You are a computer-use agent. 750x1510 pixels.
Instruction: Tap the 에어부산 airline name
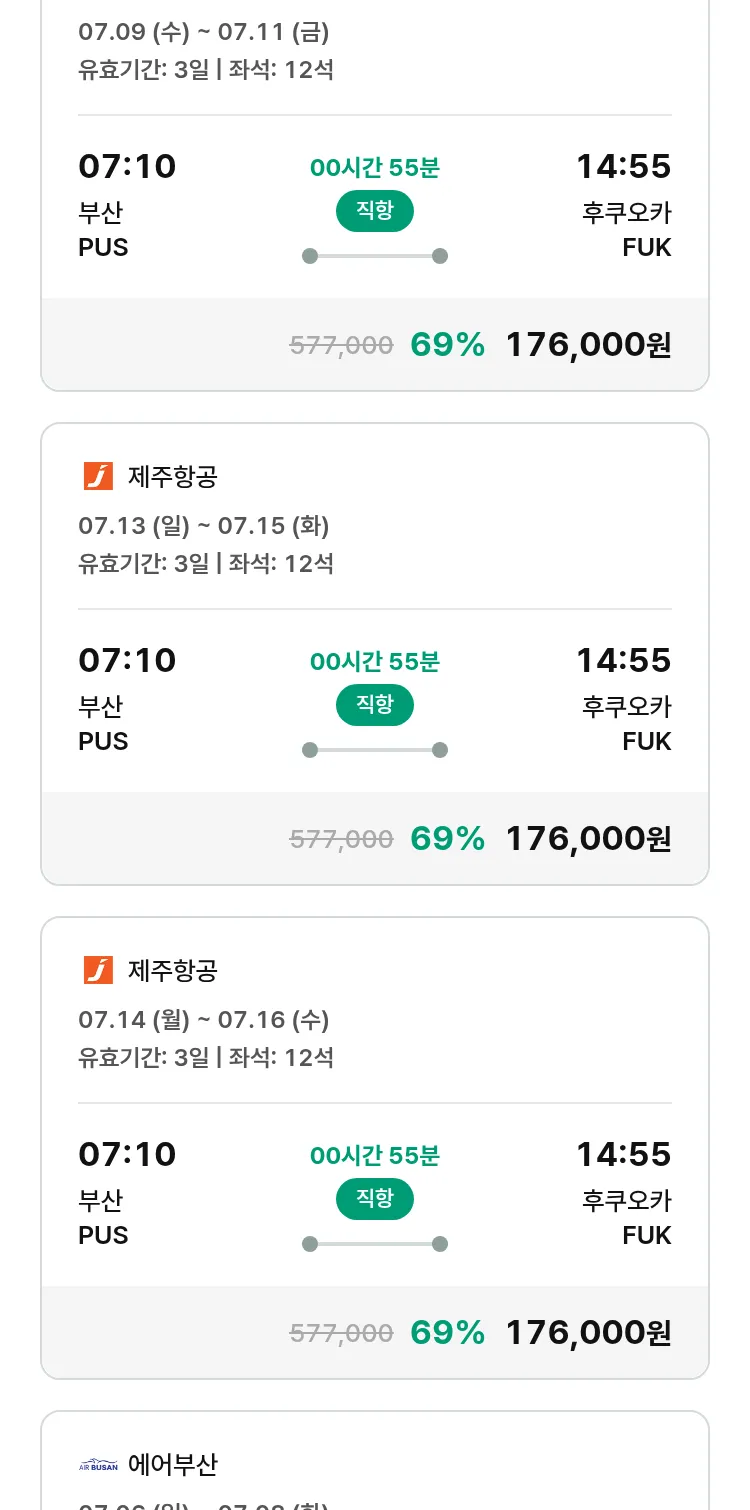(173, 1465)
